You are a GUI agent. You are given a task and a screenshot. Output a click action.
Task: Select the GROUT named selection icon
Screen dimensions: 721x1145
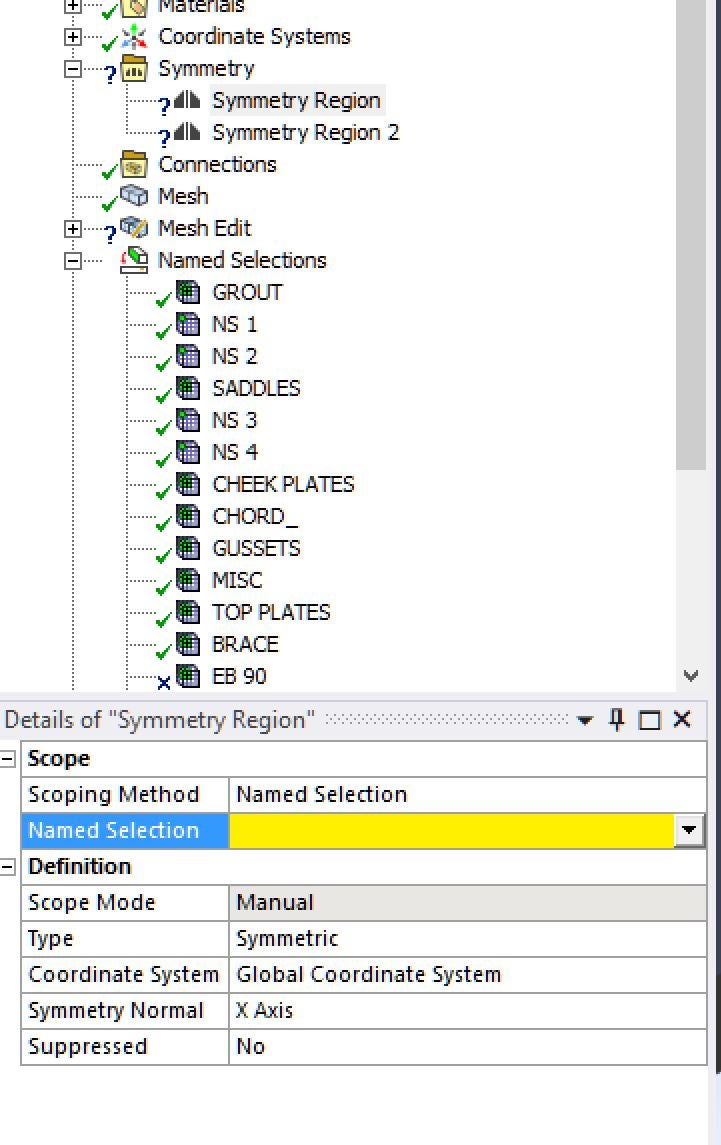(x=188, y=292)
